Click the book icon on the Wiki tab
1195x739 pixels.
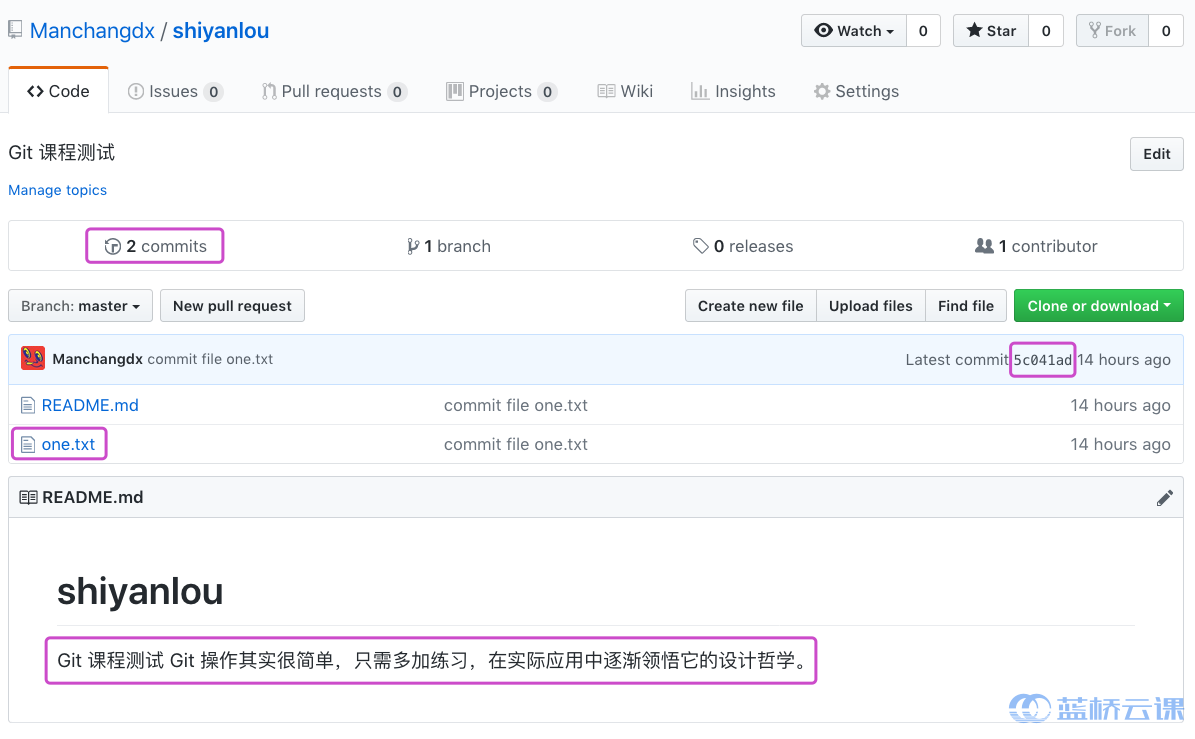tap(607, 91)
